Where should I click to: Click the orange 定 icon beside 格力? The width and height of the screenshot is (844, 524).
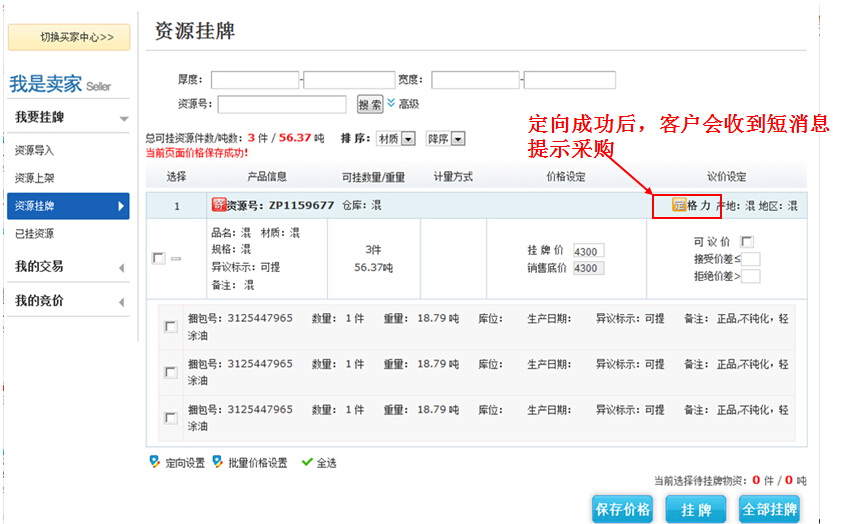pyautogui.click(x=679, y=205)
